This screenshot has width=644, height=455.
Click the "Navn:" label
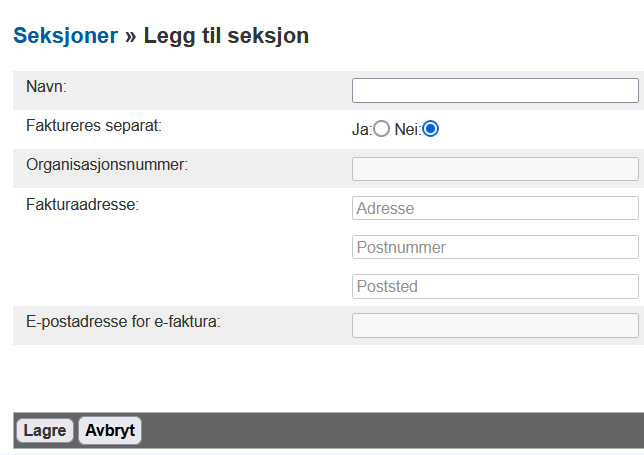(46, 87)
